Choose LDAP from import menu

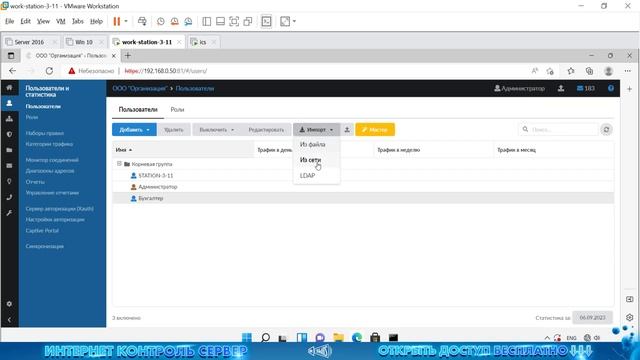pyautogui.click(x=307, y=176)
